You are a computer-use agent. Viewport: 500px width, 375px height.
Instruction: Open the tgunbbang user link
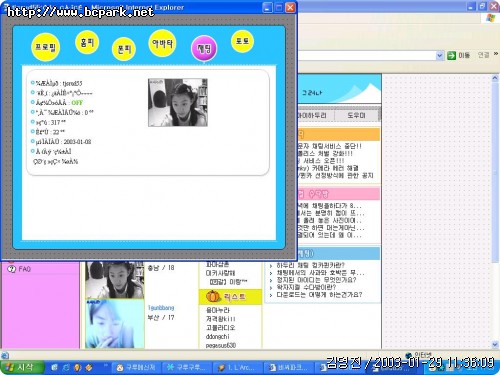tap(161, 307)
